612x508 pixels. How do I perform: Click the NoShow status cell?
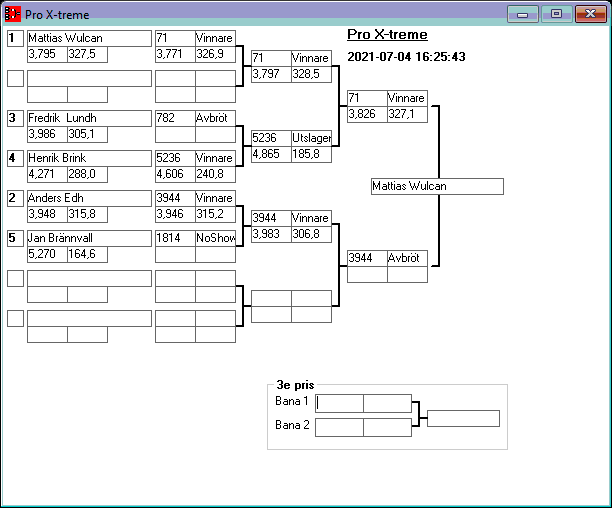pos(215,238)
